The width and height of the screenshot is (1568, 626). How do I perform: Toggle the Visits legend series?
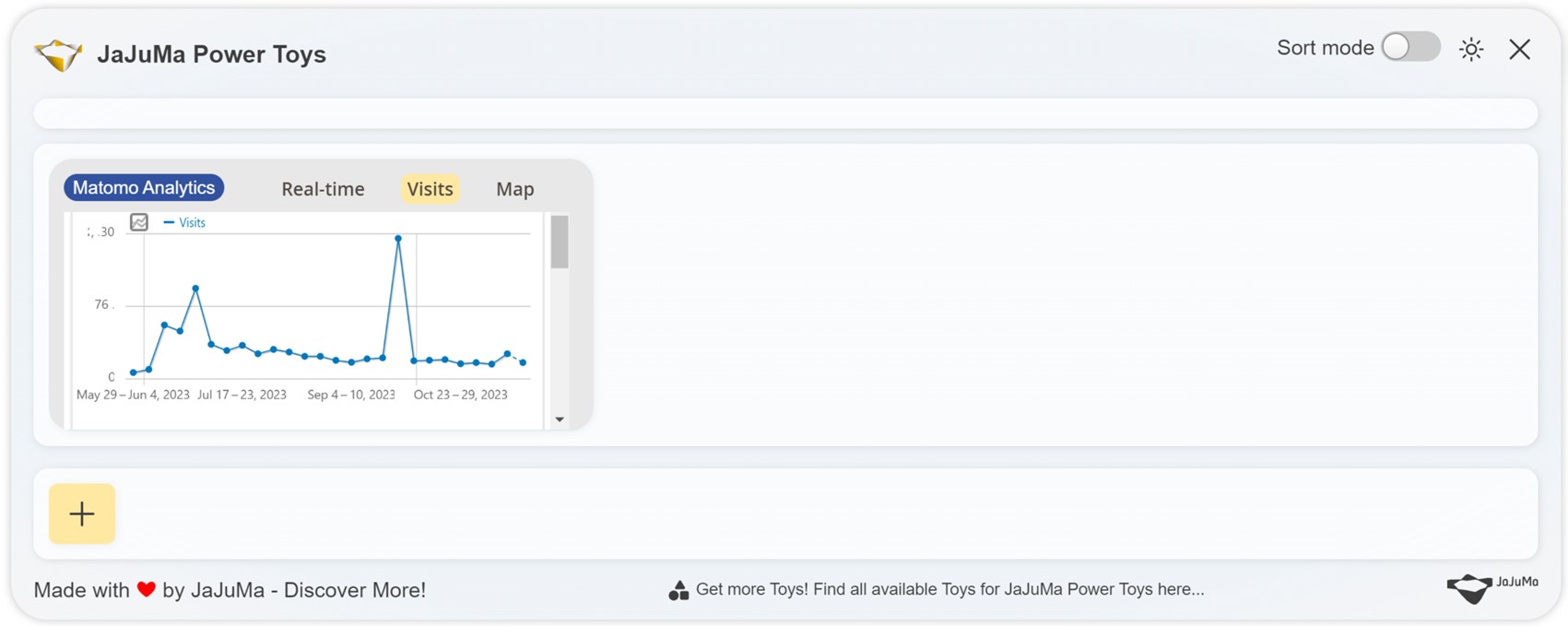(184, 223)
